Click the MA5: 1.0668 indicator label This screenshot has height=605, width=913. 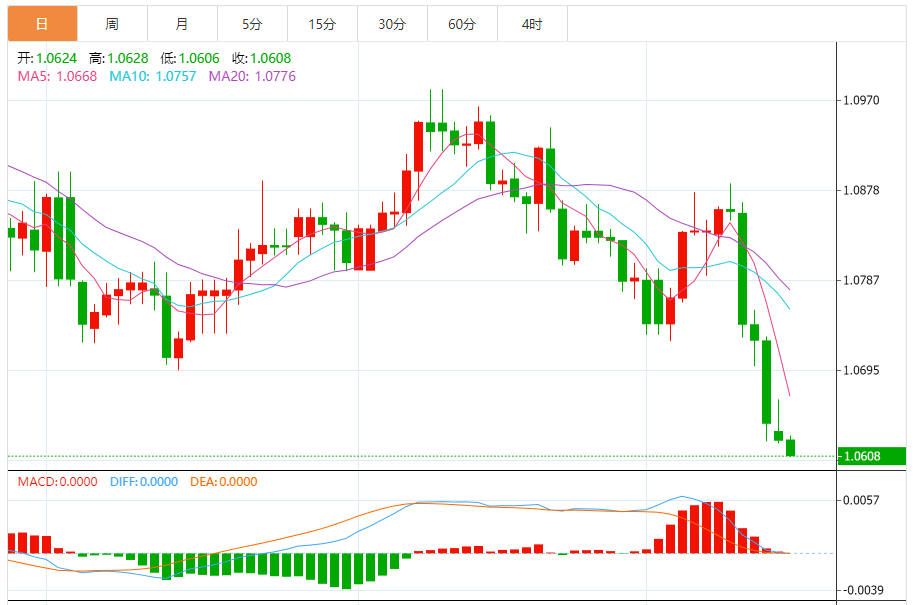[x=57, y=76]
